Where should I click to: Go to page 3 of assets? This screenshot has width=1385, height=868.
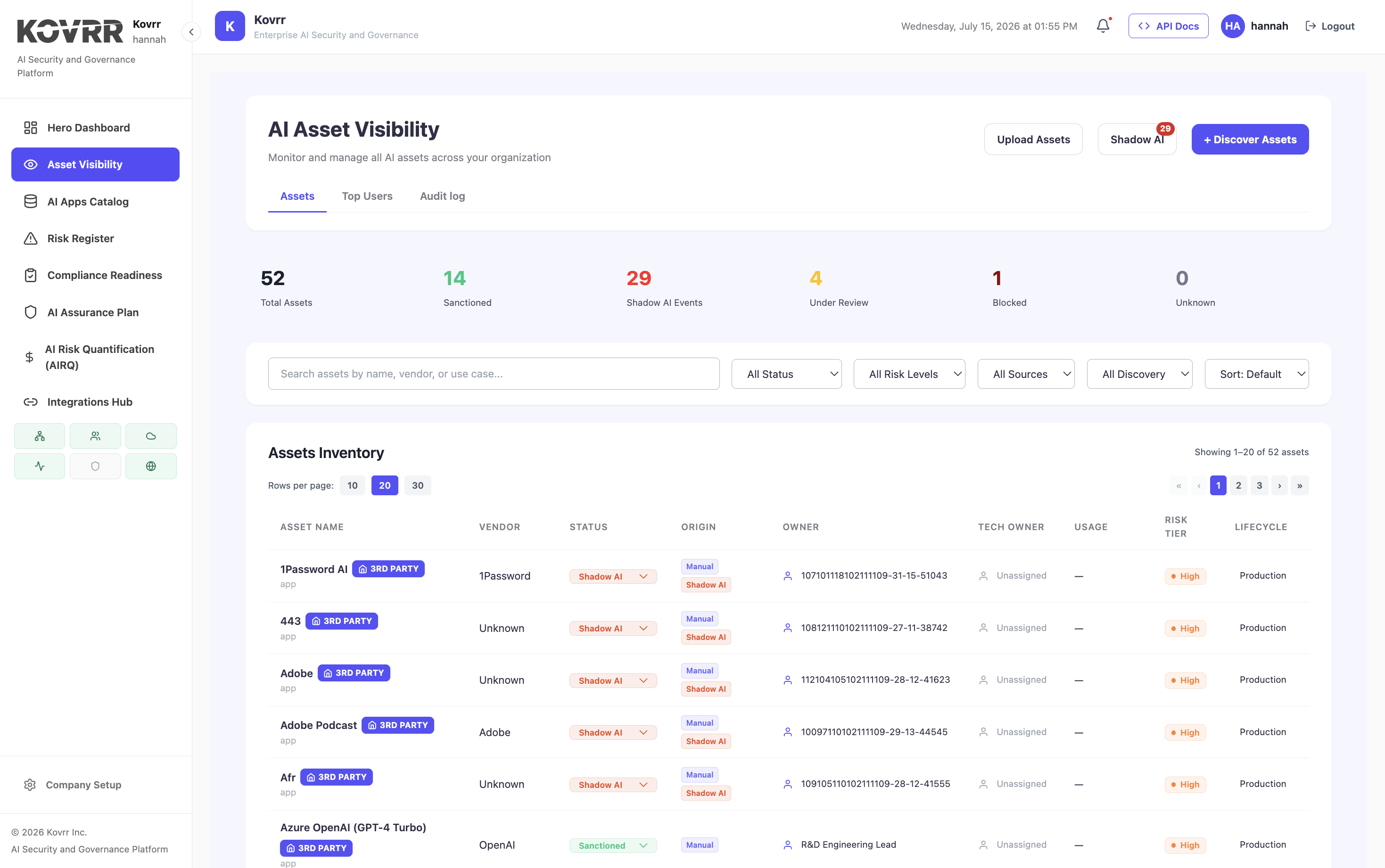[1259, 486]
